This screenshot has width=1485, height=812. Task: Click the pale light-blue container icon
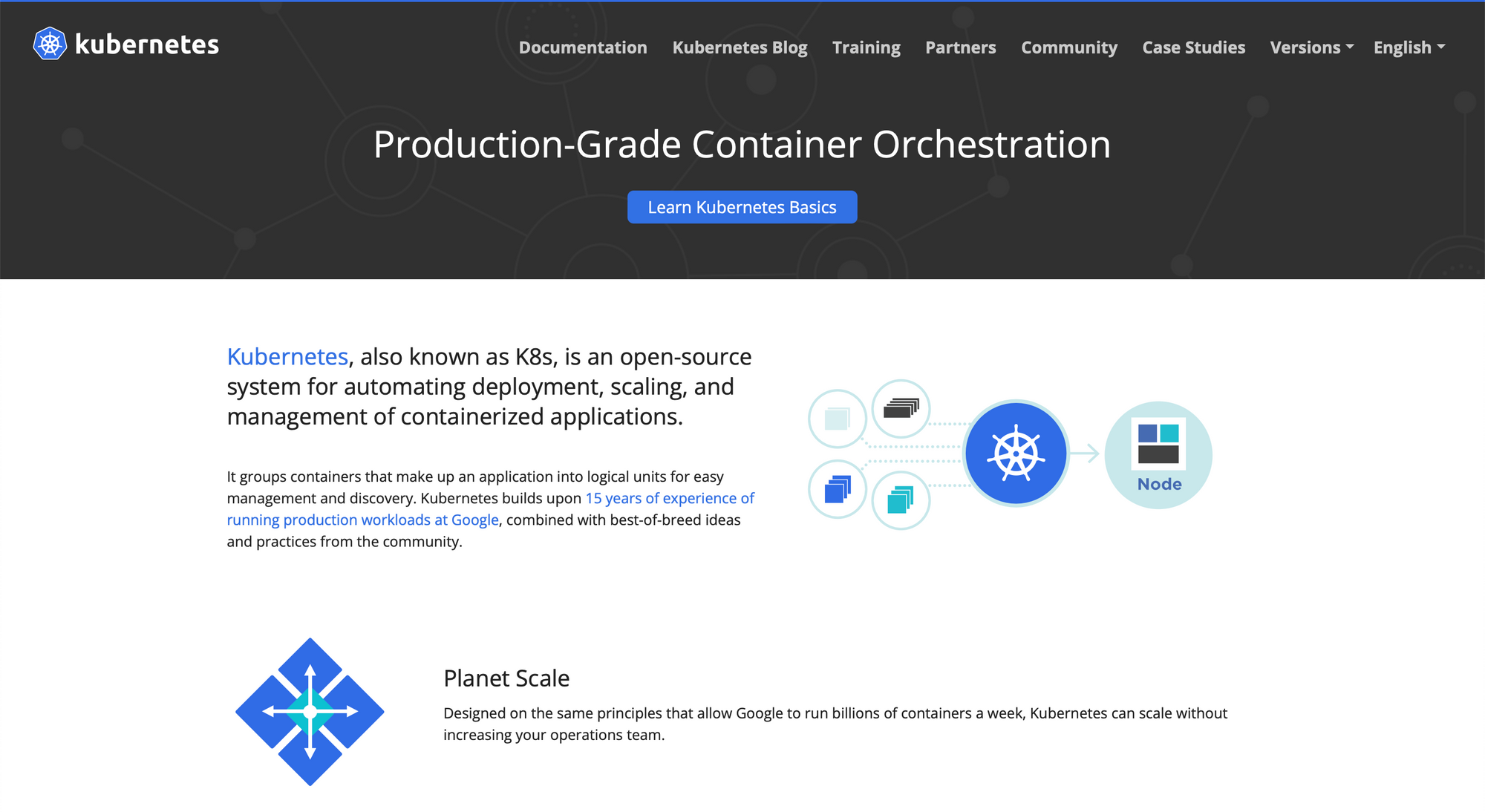pyautogui.click(x=838, y=419)
